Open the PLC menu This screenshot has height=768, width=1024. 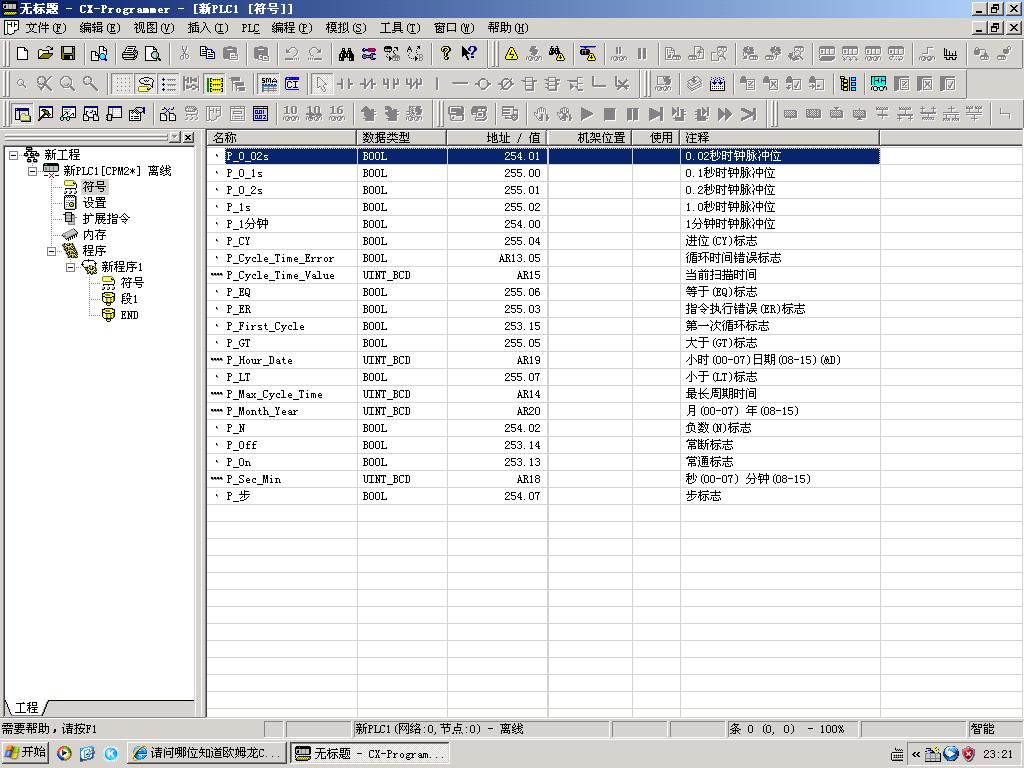click(249, 28)
